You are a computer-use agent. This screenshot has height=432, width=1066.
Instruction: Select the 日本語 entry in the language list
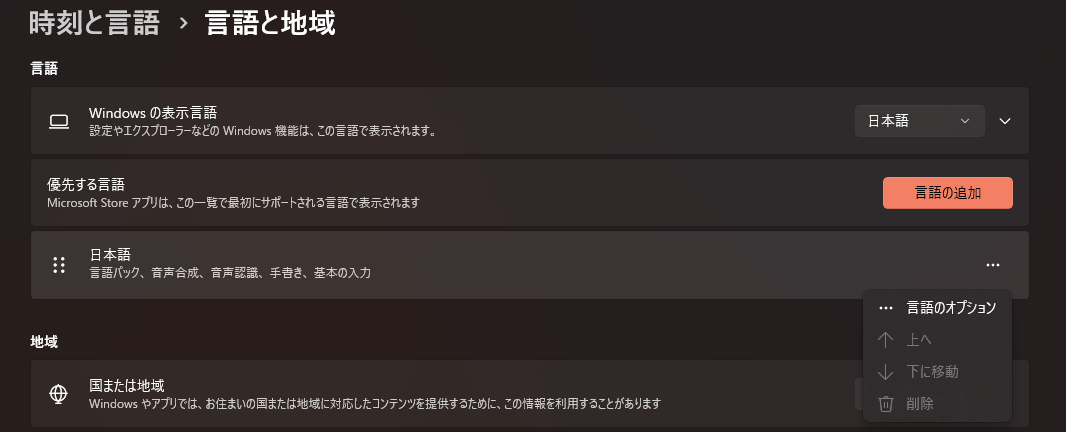click(110, 256)
